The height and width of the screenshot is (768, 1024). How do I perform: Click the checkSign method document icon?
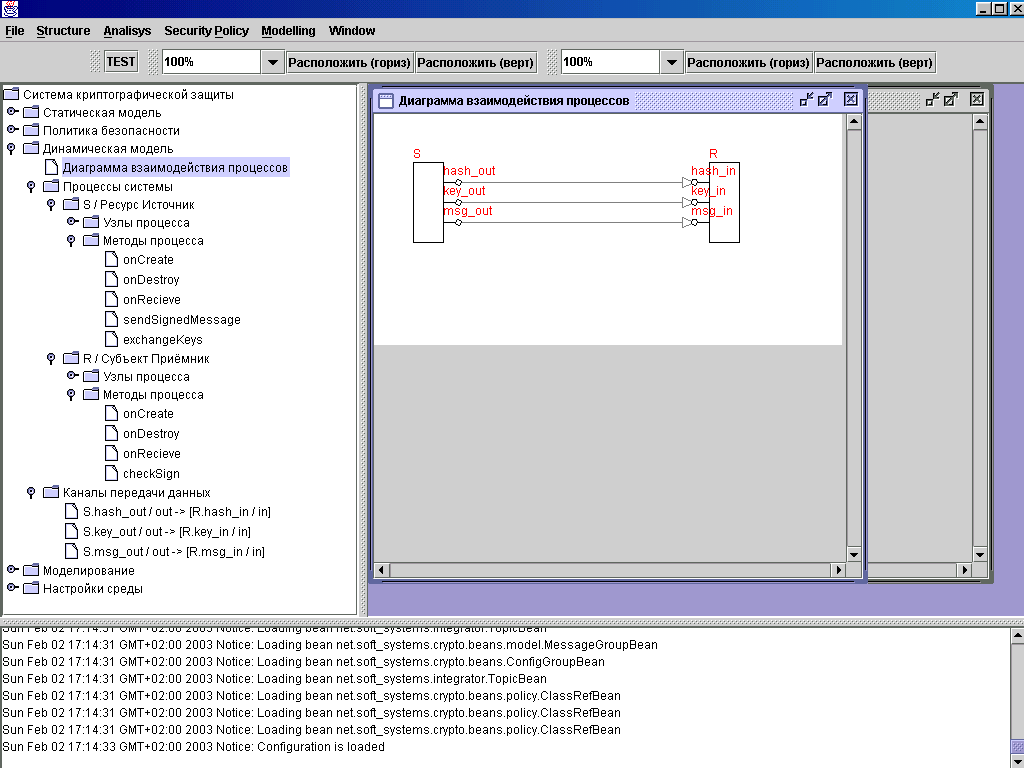pyautogui.click(x=111, y=474)
